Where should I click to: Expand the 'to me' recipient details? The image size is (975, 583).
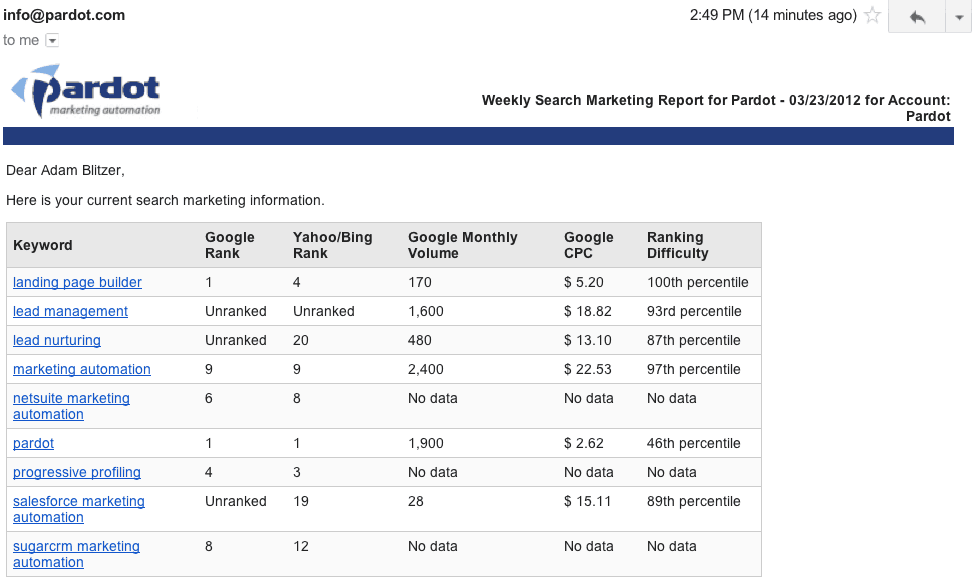click(x=53, y=40)
